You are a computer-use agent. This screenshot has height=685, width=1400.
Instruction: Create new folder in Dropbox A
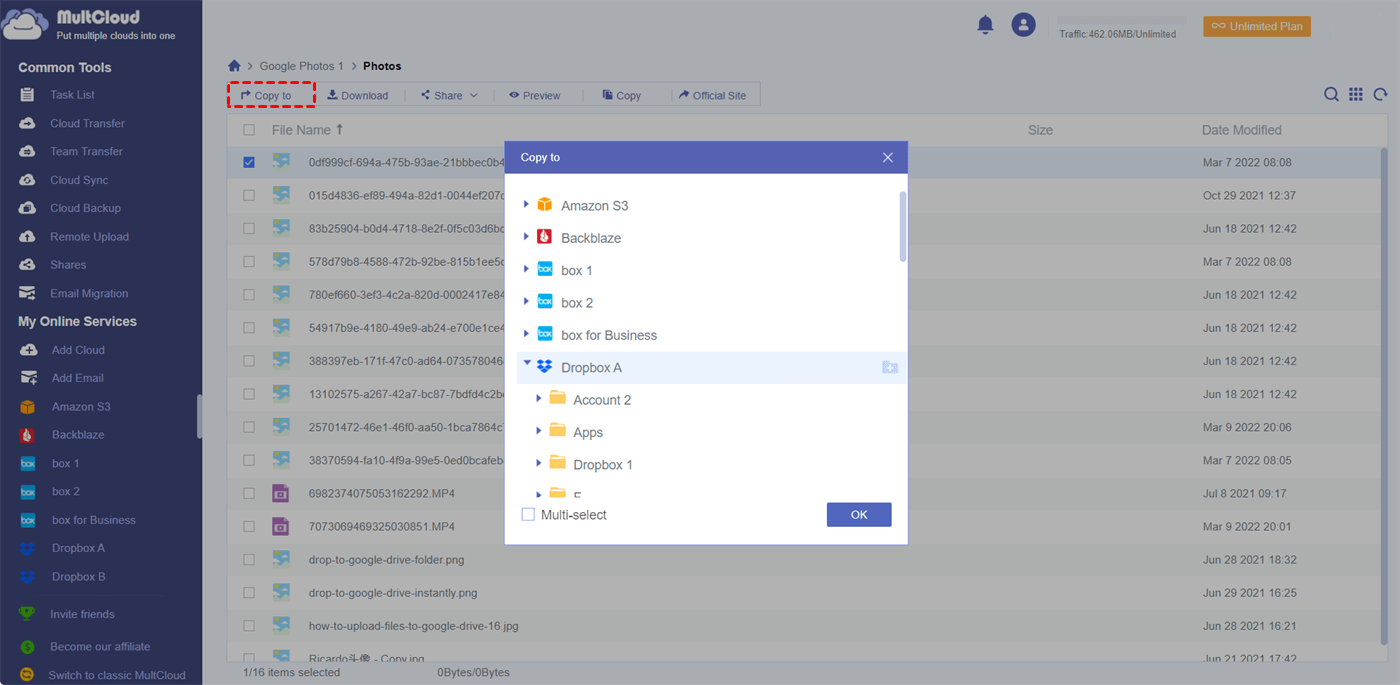(x=889, y=368)
